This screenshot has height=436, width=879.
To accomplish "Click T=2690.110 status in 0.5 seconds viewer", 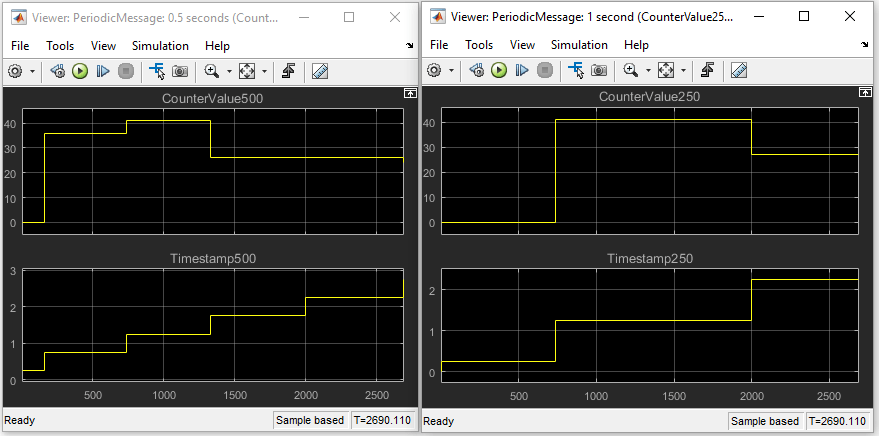I will tap(383, 420).
